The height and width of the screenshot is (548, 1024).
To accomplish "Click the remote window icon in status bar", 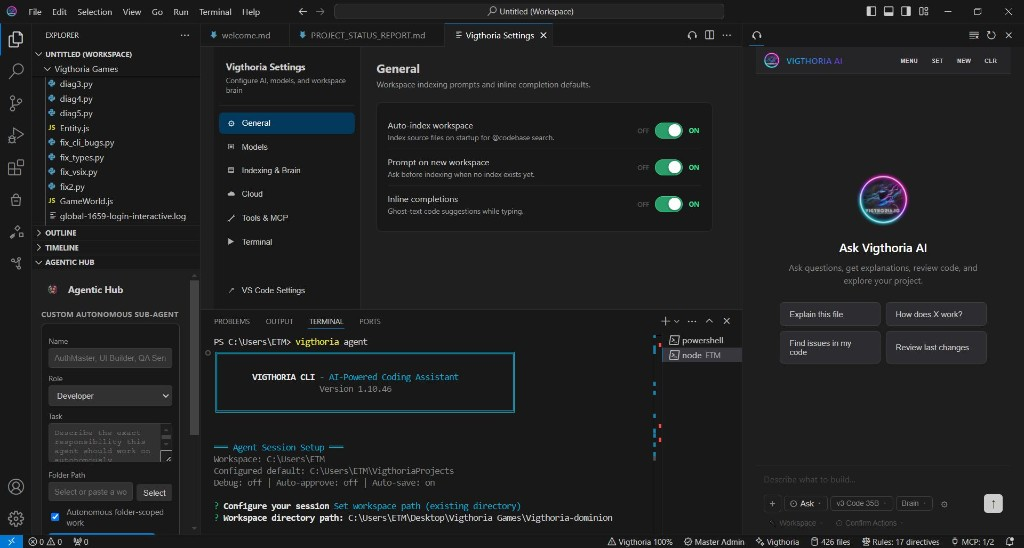I will click(11, 541).
